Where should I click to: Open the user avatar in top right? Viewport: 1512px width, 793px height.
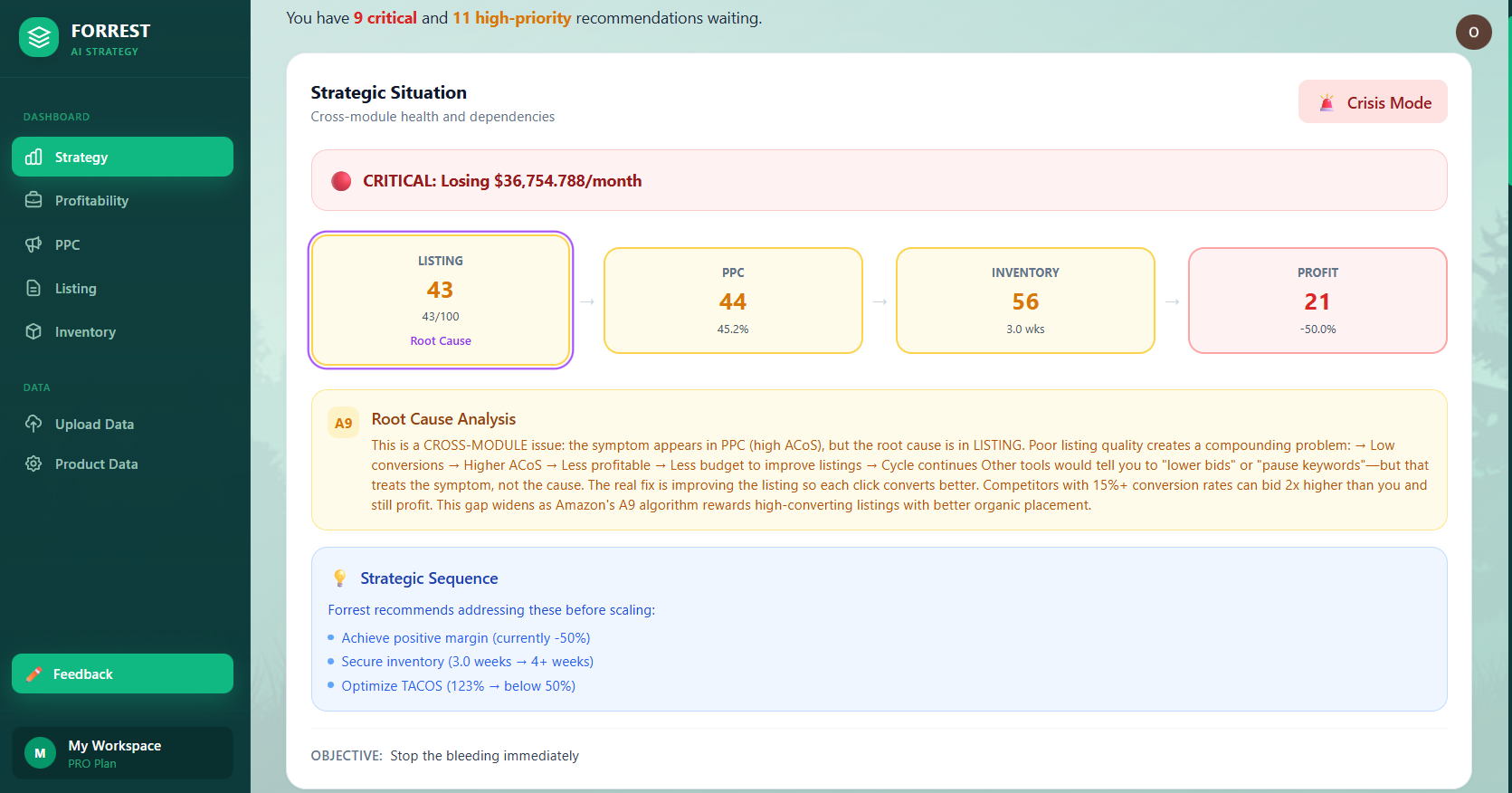[1473, 33]
